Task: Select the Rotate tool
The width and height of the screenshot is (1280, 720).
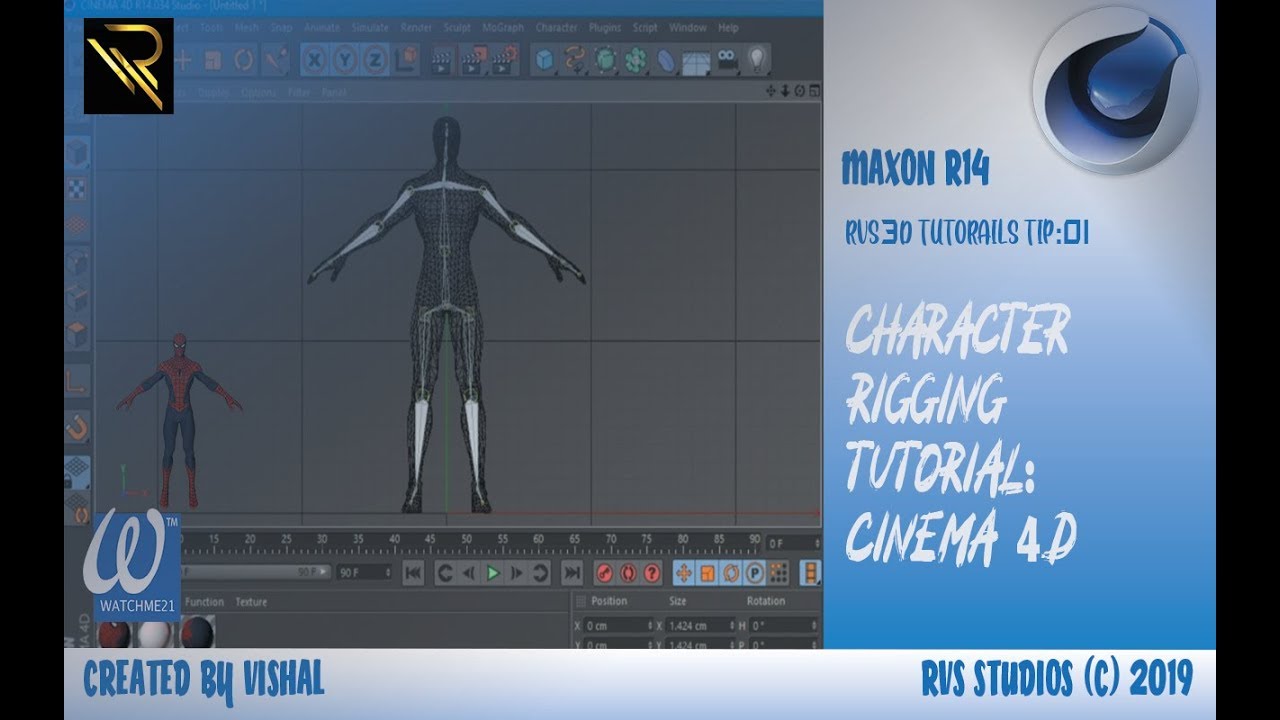Action: pyautogui.click(x=244, y=60)
